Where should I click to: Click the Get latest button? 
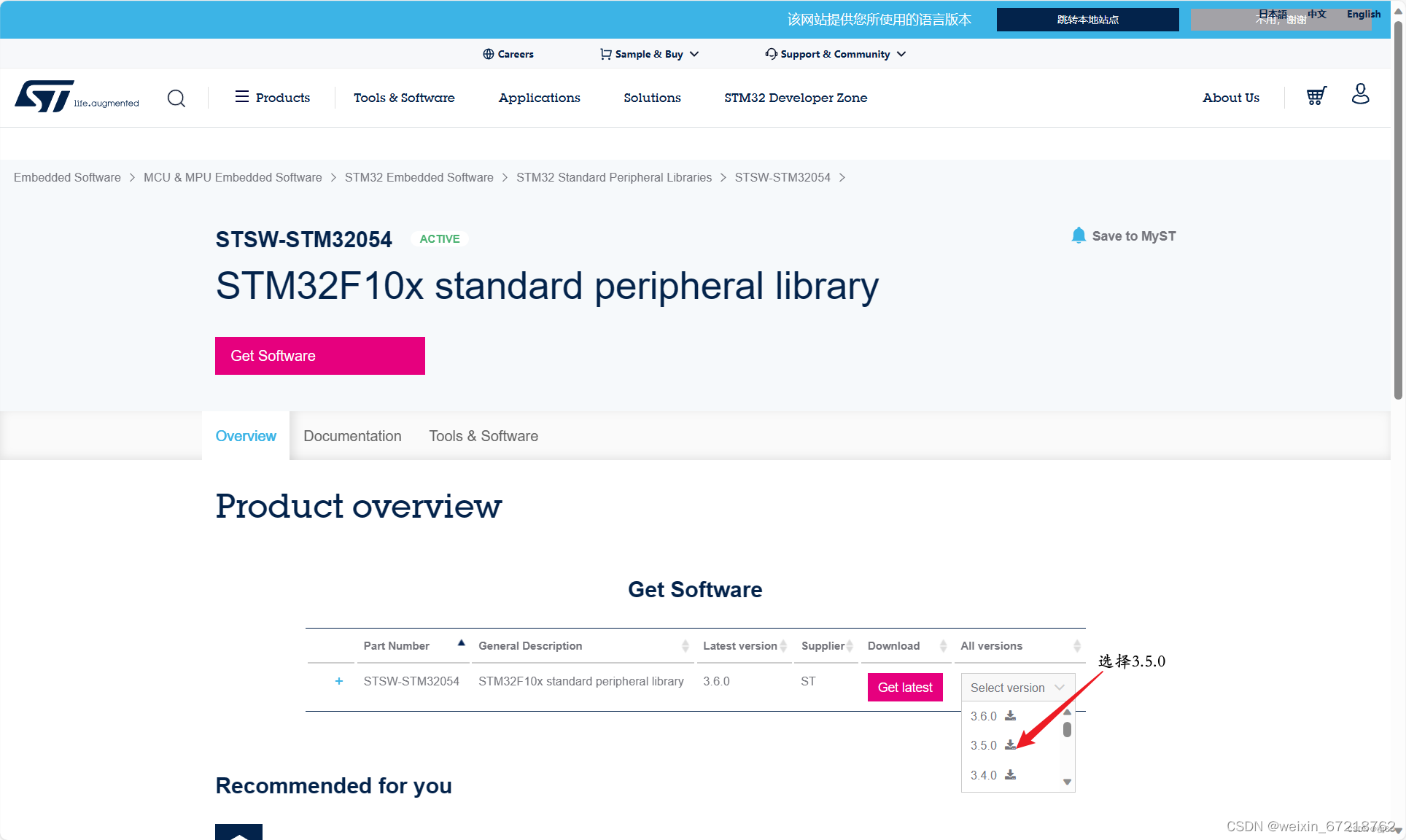click(905, 688)
